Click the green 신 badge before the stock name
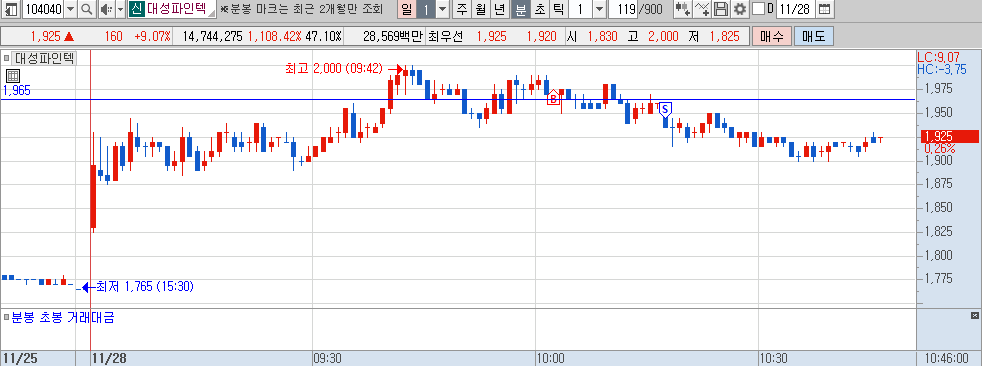The image size is (982, 366). 136,9
